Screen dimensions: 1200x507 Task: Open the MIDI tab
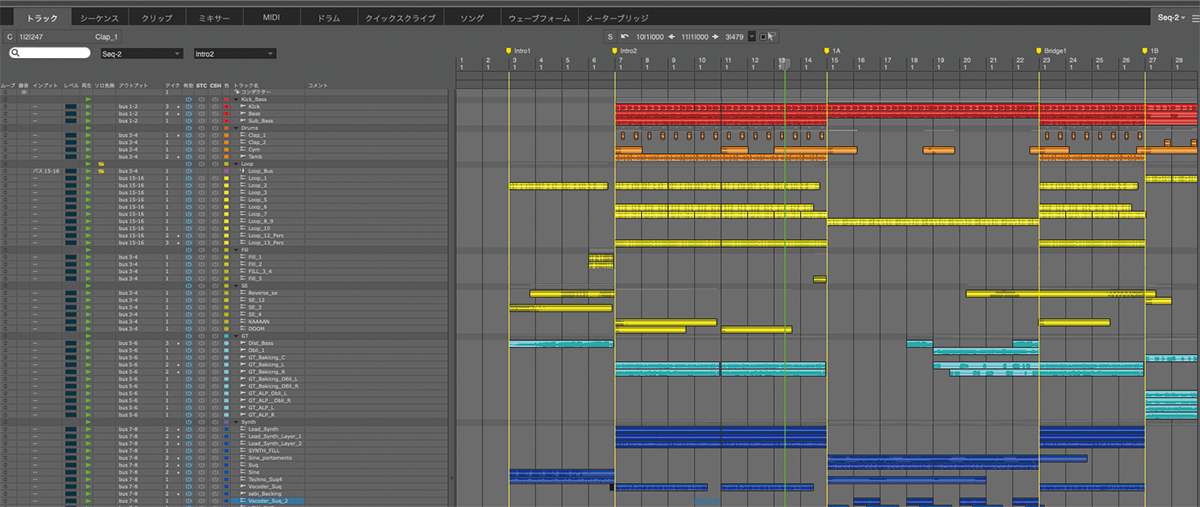tap(271, 18)
